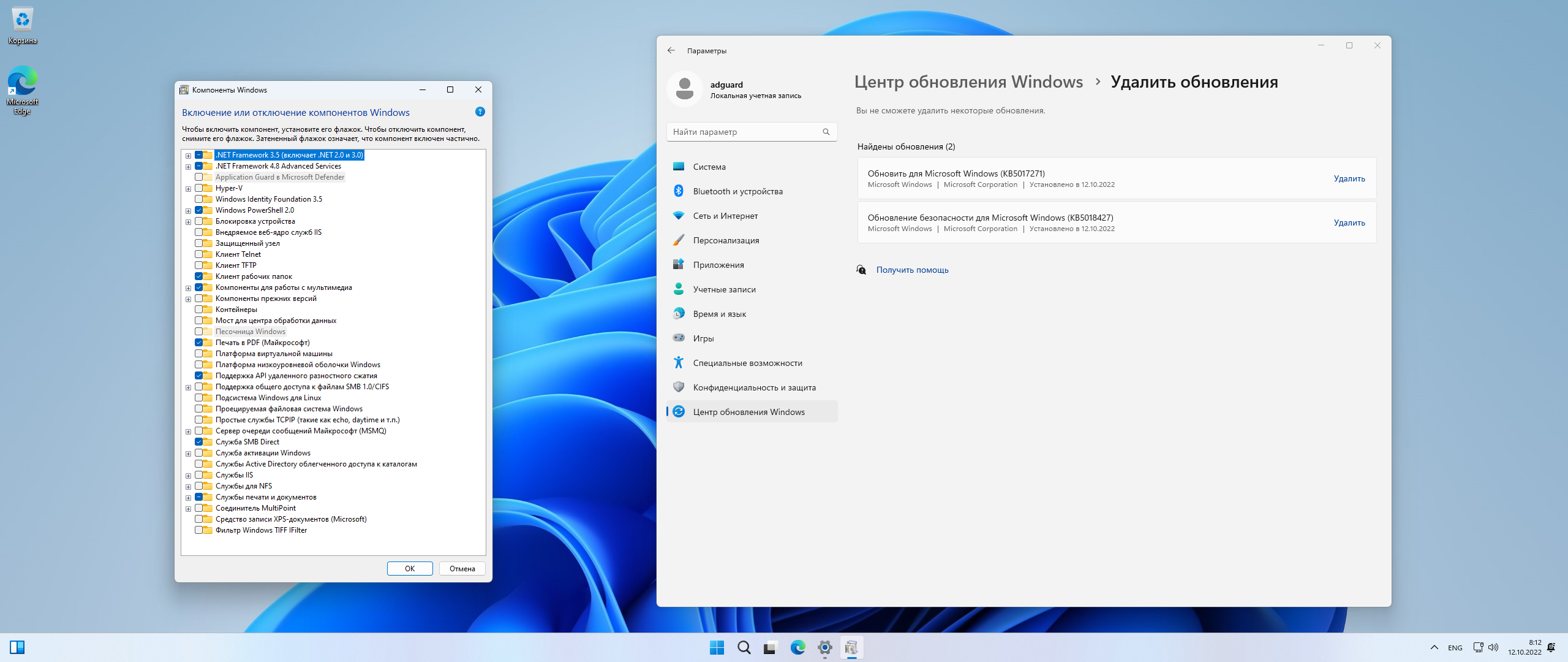Open help in Компоненты Windows dialog
Screen dimensions: 1568x662
coord(480,112)
